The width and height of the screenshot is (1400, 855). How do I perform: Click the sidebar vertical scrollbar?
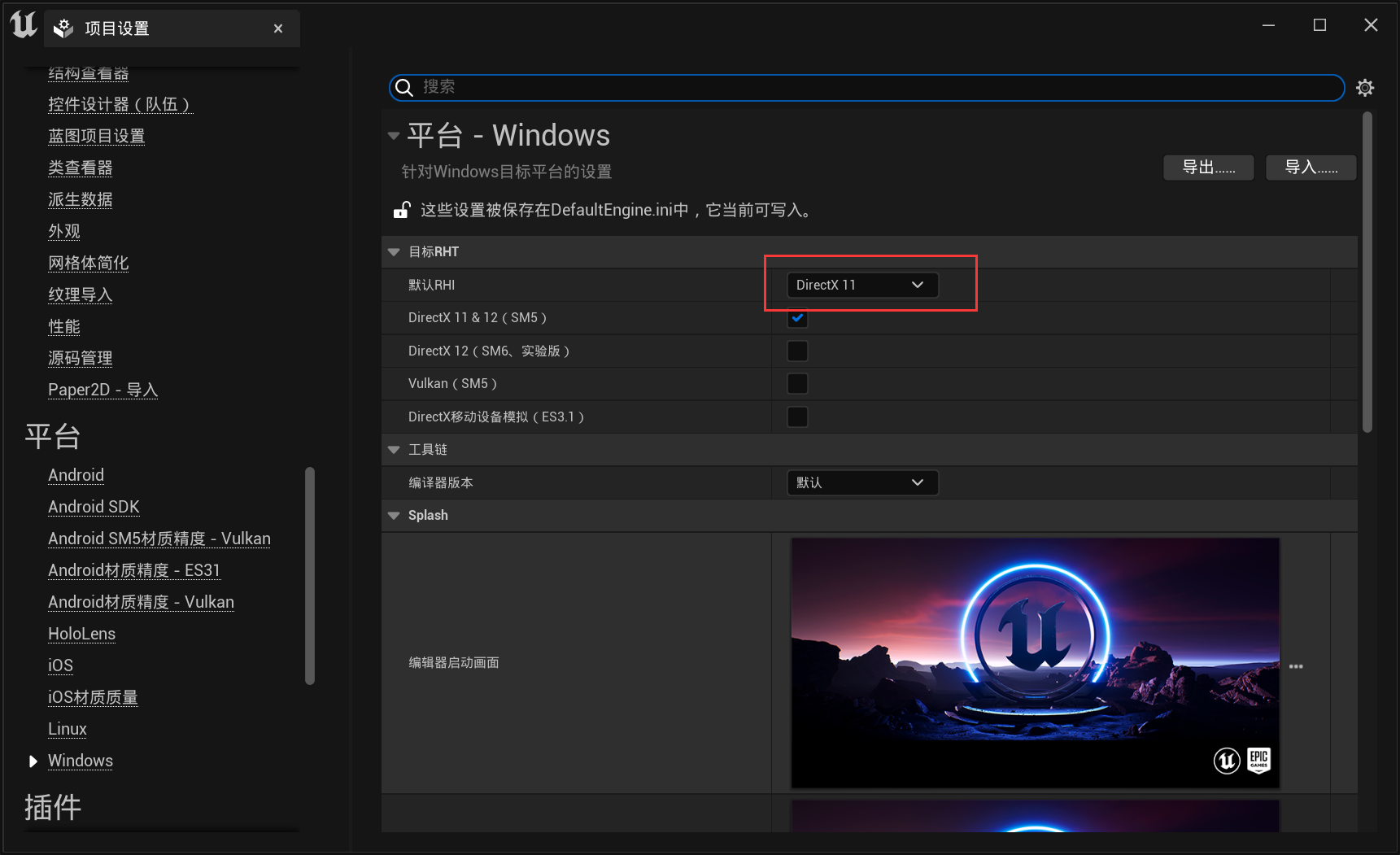(309, 576)
